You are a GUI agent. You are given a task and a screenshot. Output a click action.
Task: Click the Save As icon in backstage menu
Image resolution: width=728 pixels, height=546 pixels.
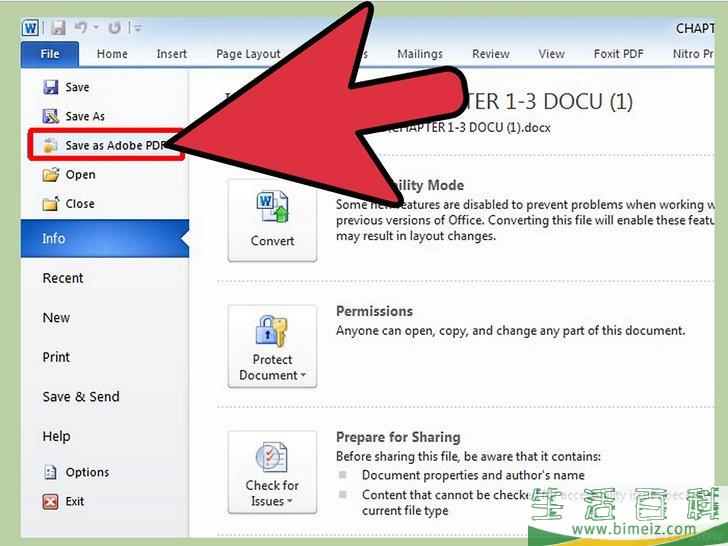point(51,116)
